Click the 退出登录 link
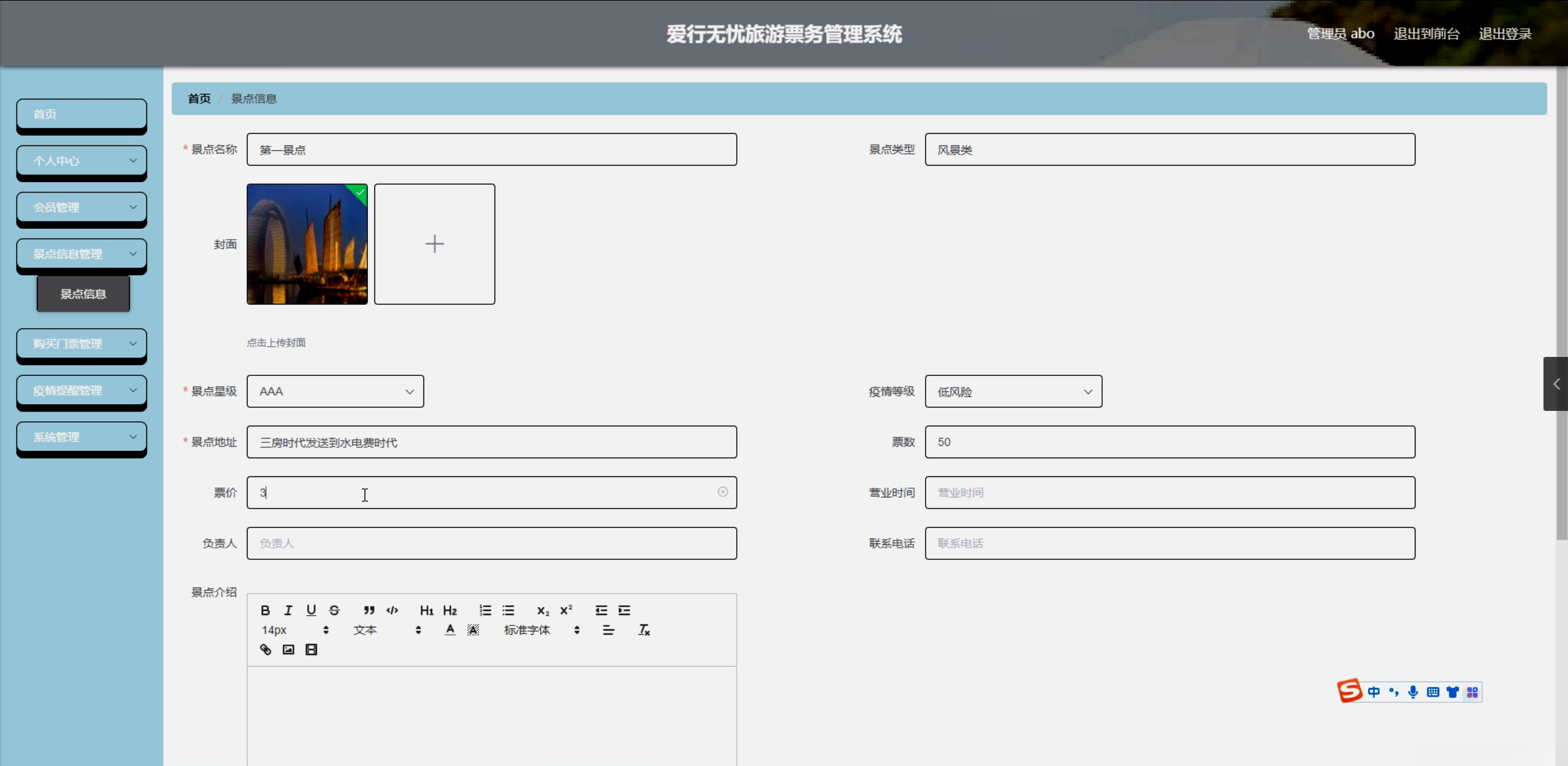Image resolution: width=1568 pixels, height=766 pixels. pyautogui.click(x=1505, y=34)
